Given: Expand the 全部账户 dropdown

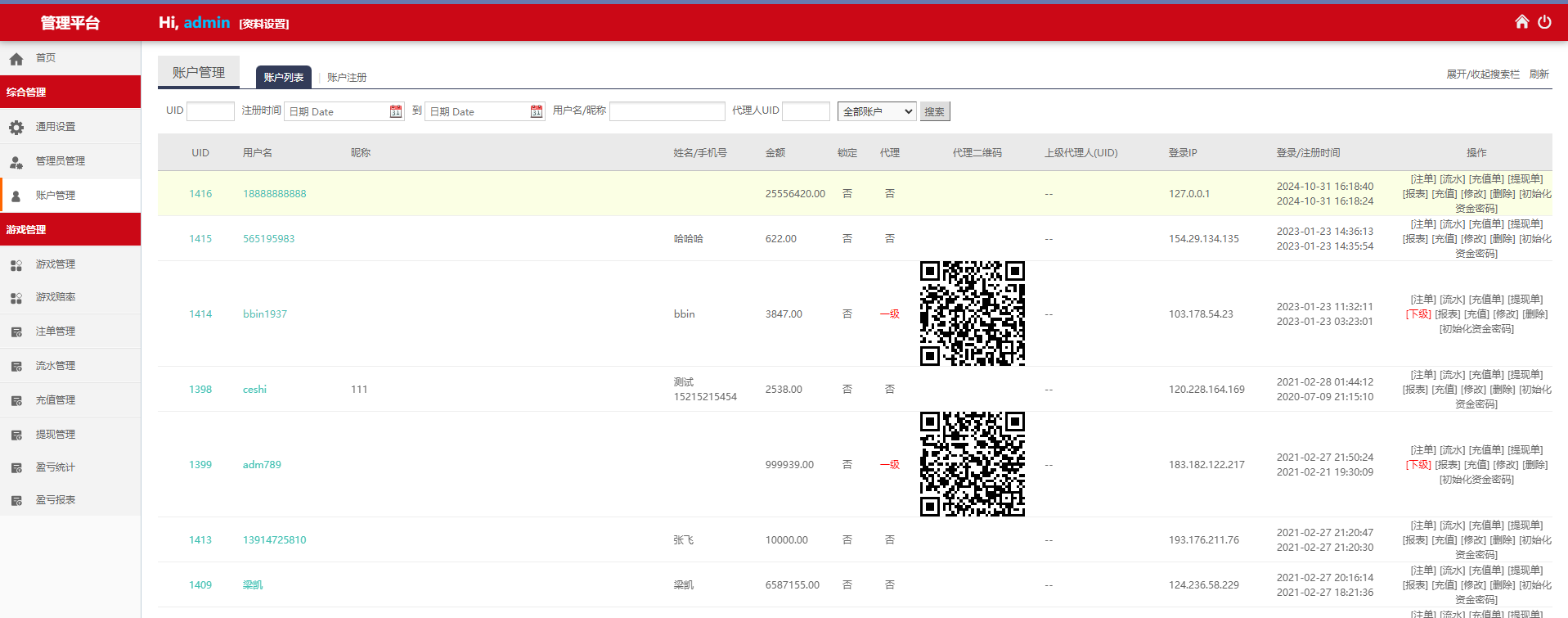Looking at the screenshot, I should click(x=877, y=111).
